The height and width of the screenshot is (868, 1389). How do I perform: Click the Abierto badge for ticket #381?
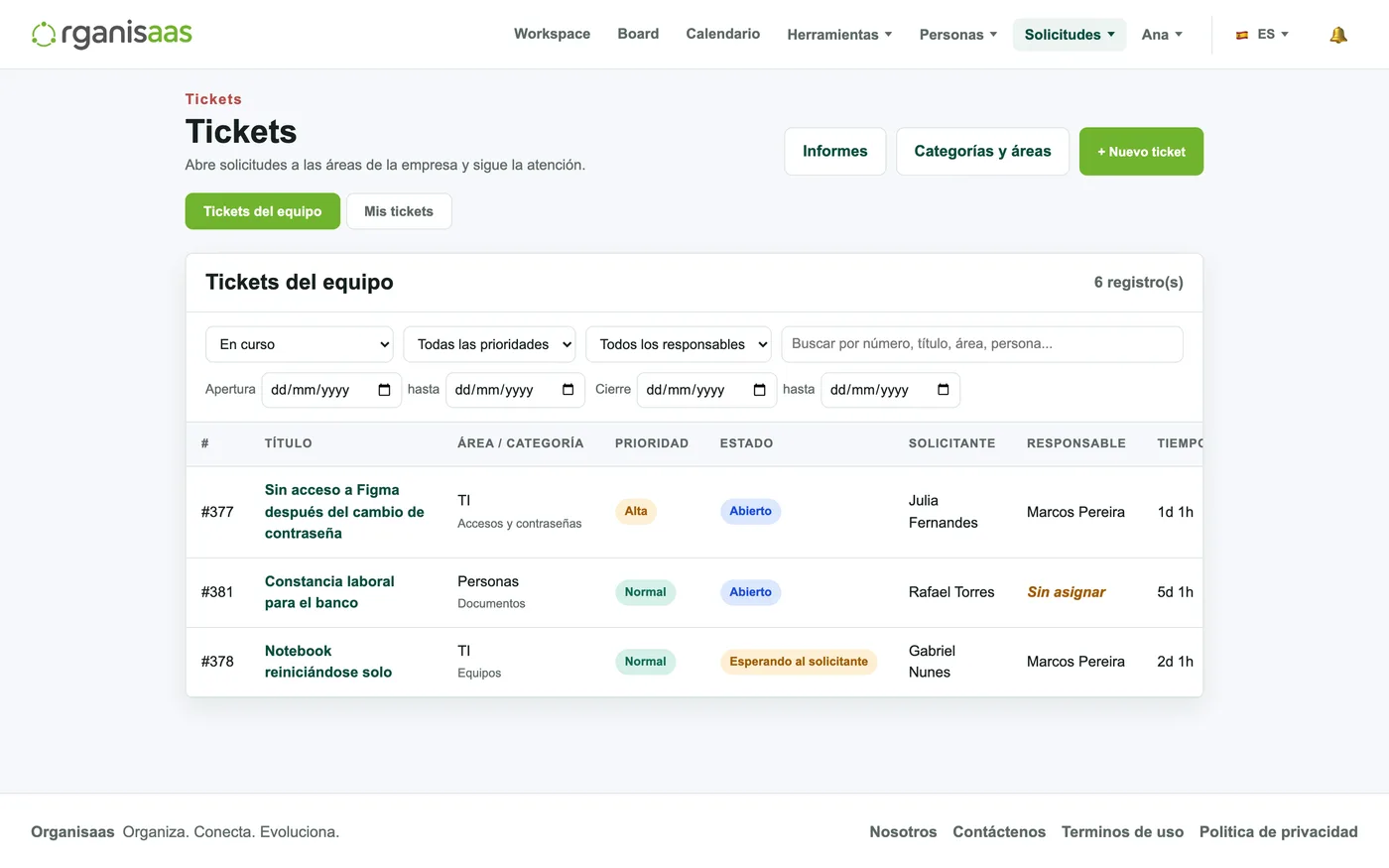[x=750, y=592]
